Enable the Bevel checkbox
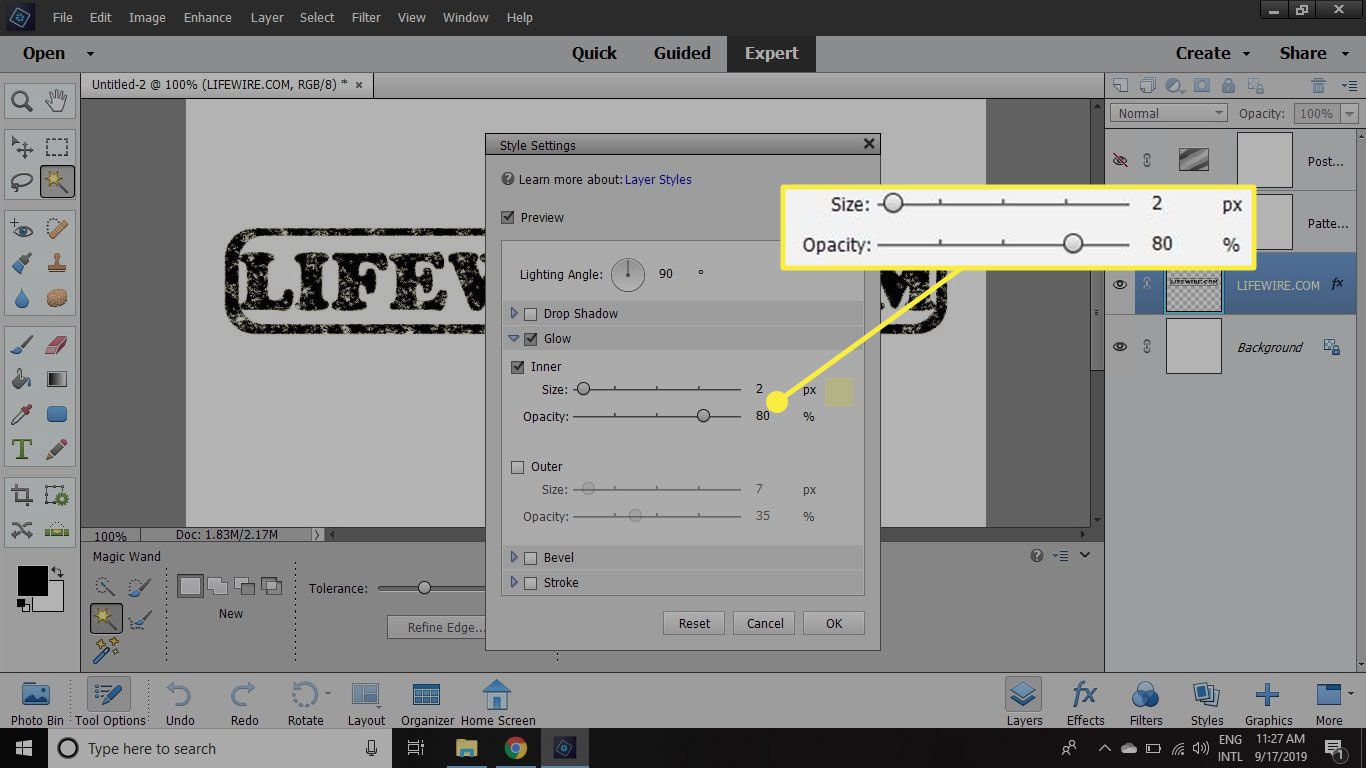The image size is (1366, 768). (531, 558)
